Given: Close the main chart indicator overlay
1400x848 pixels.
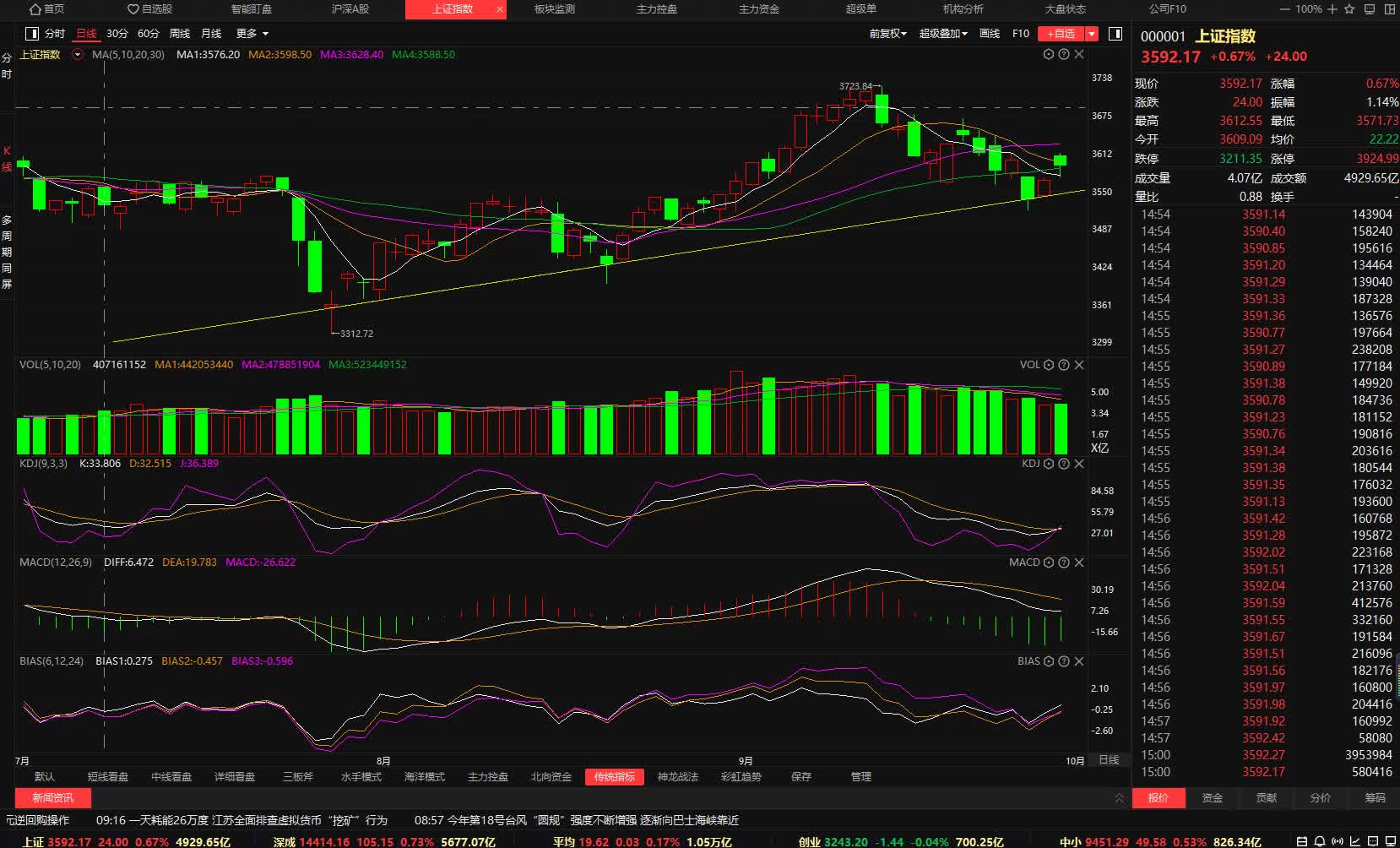Looking at the screenshot, I should coord(1079,54).
